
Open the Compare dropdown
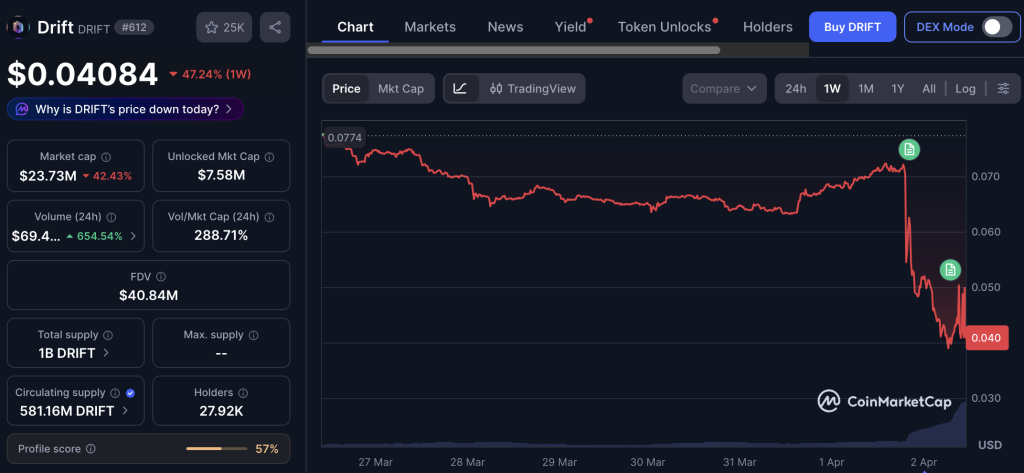point(724,88)
